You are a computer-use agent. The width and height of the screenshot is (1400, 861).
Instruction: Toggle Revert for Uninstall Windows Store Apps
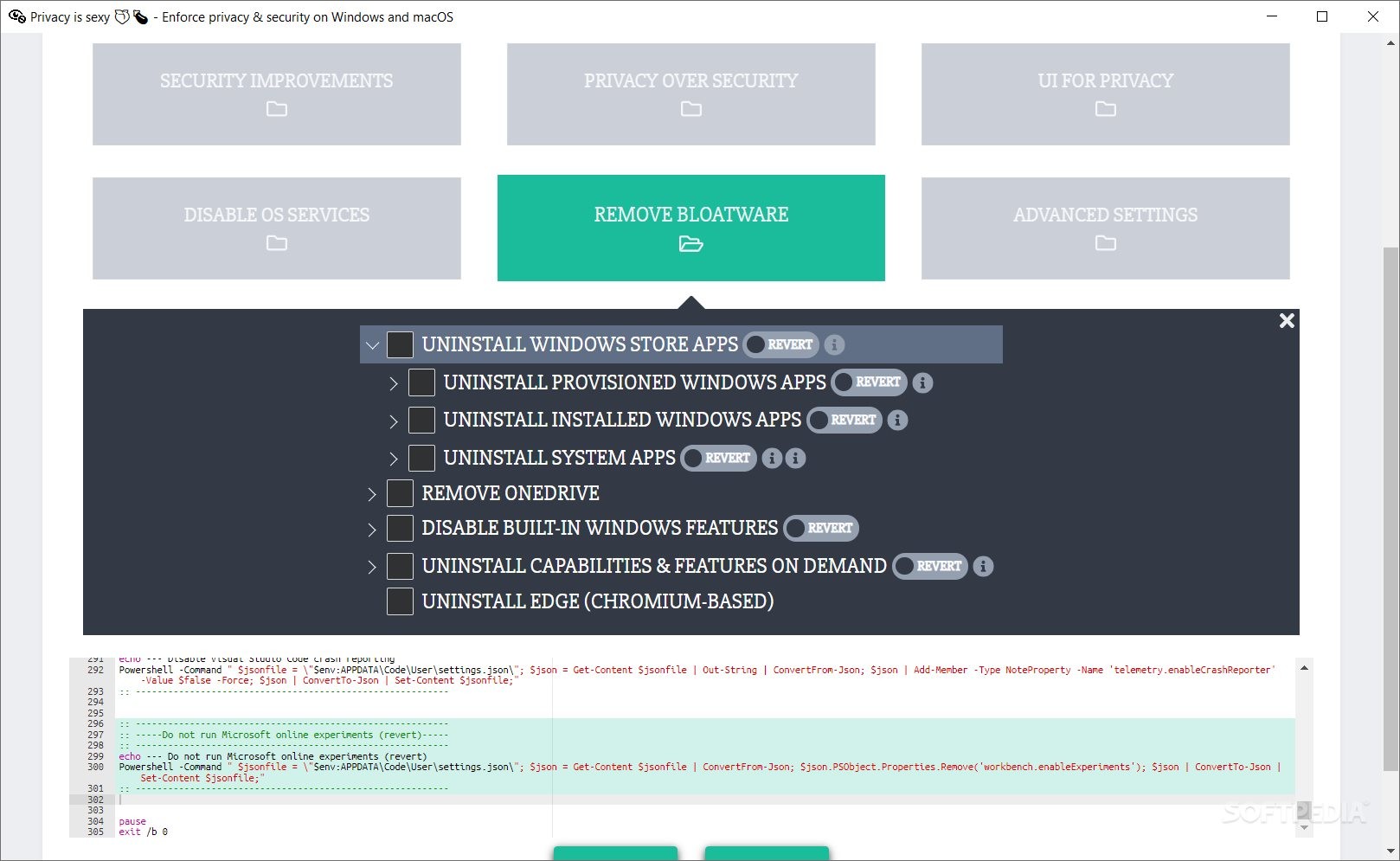pyautogui.click(x=781, y=344)
